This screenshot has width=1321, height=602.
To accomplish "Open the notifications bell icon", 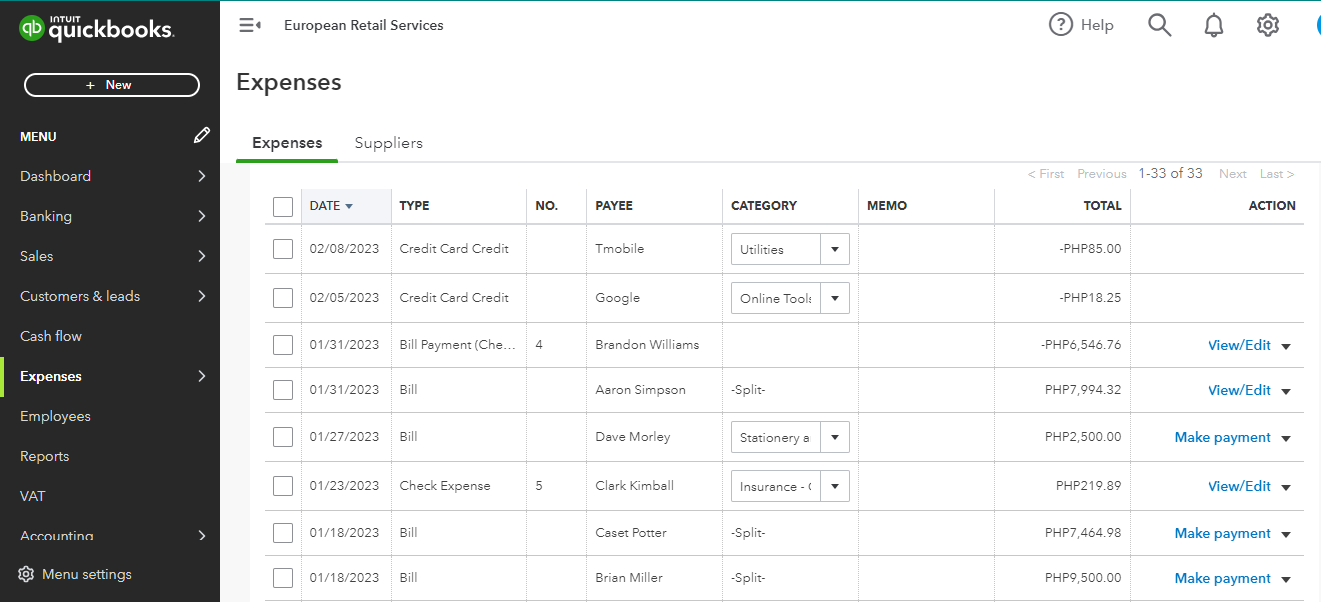I will click(1214, 25).
